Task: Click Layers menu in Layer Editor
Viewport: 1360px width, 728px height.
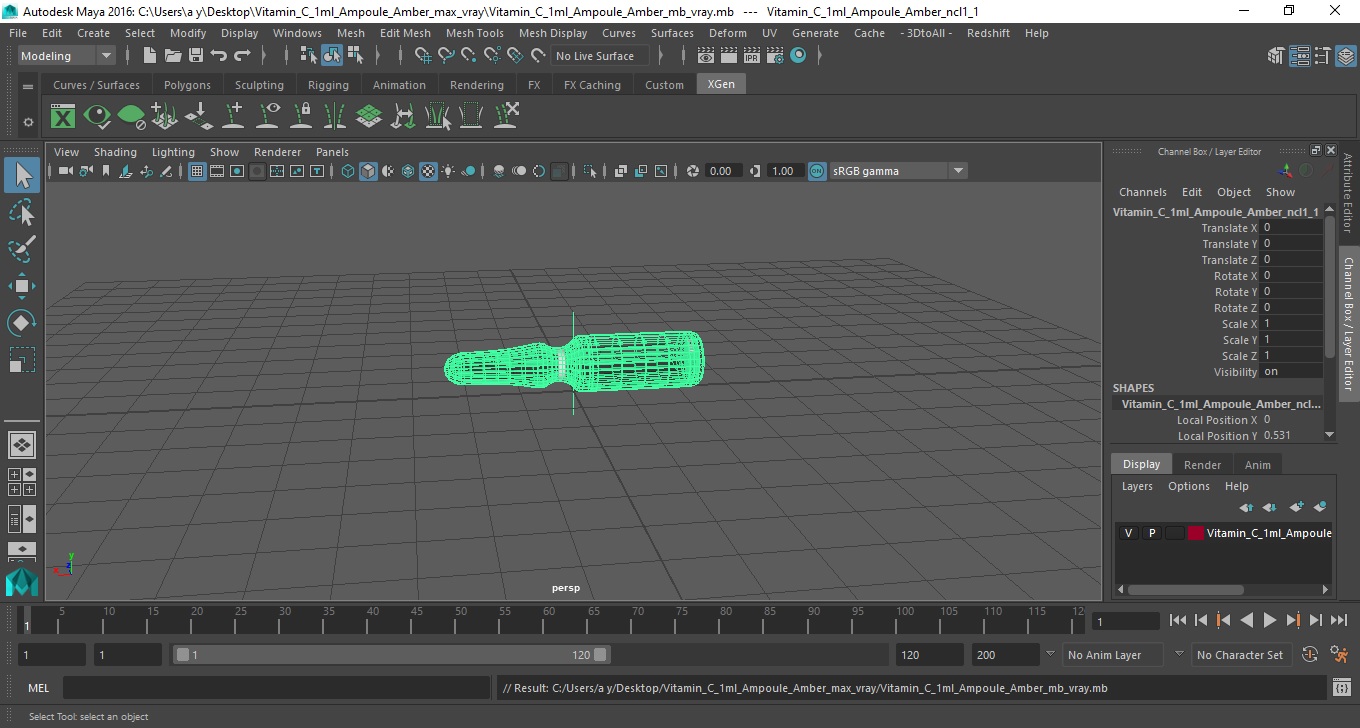Action: [1137, 486]
